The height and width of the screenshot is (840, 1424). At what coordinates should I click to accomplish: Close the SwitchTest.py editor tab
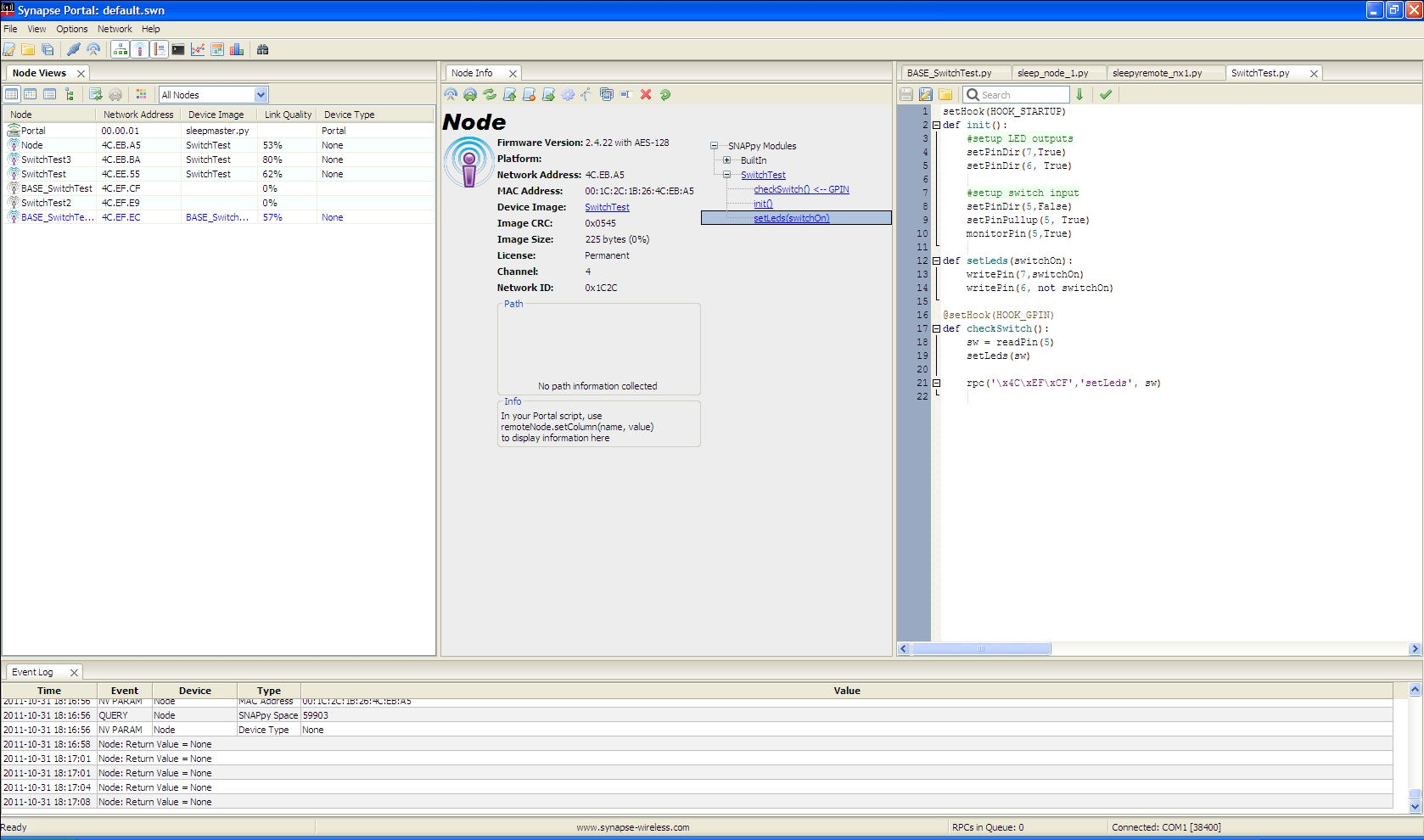point(1314,74)
